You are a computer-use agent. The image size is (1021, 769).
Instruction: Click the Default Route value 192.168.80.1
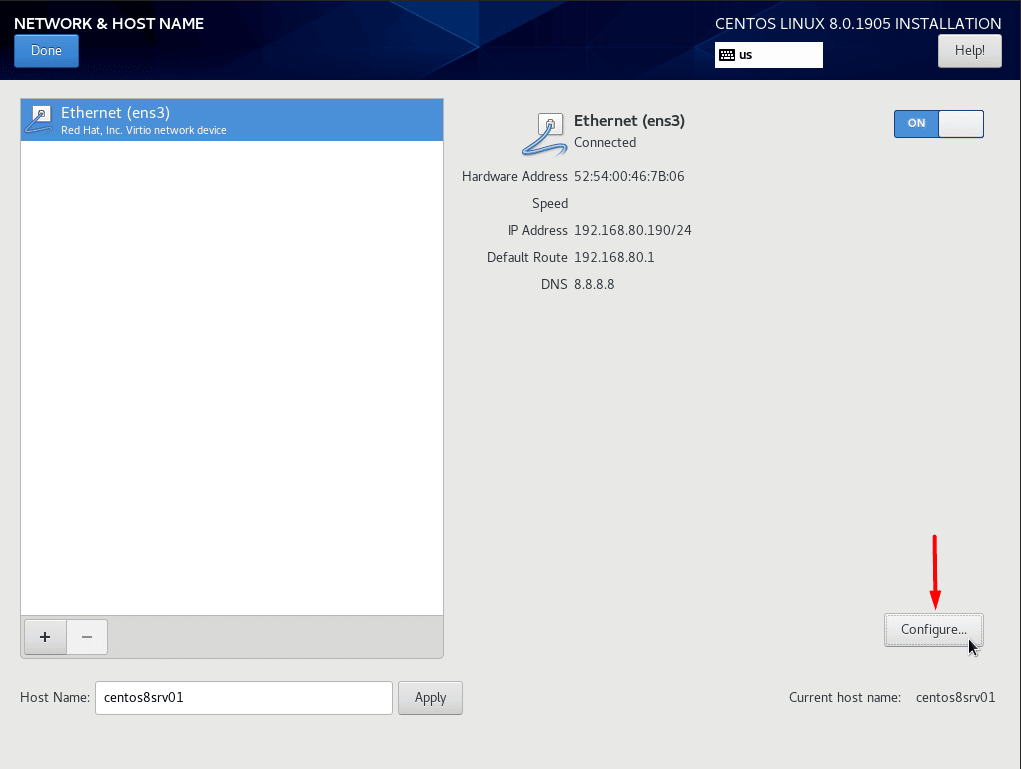pyautogui.click(x=614, y=258)
